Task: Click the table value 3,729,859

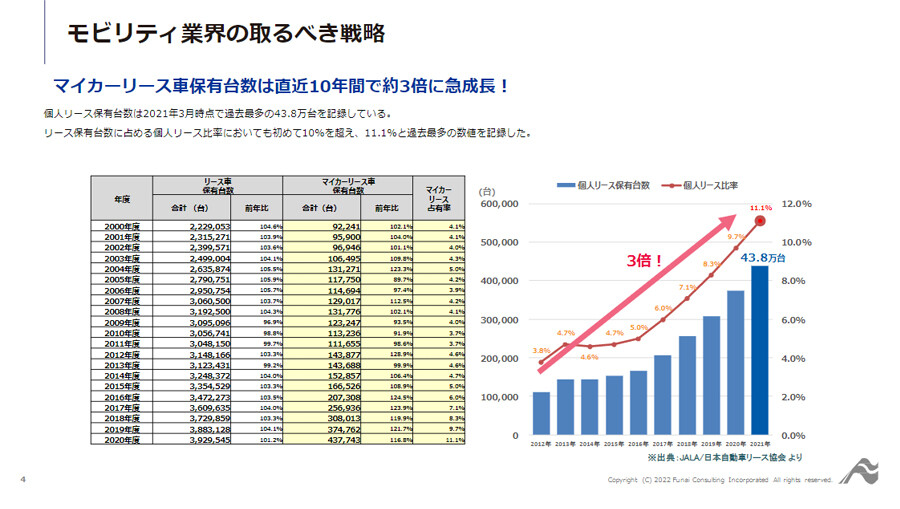Action: [x=210, y=418]
